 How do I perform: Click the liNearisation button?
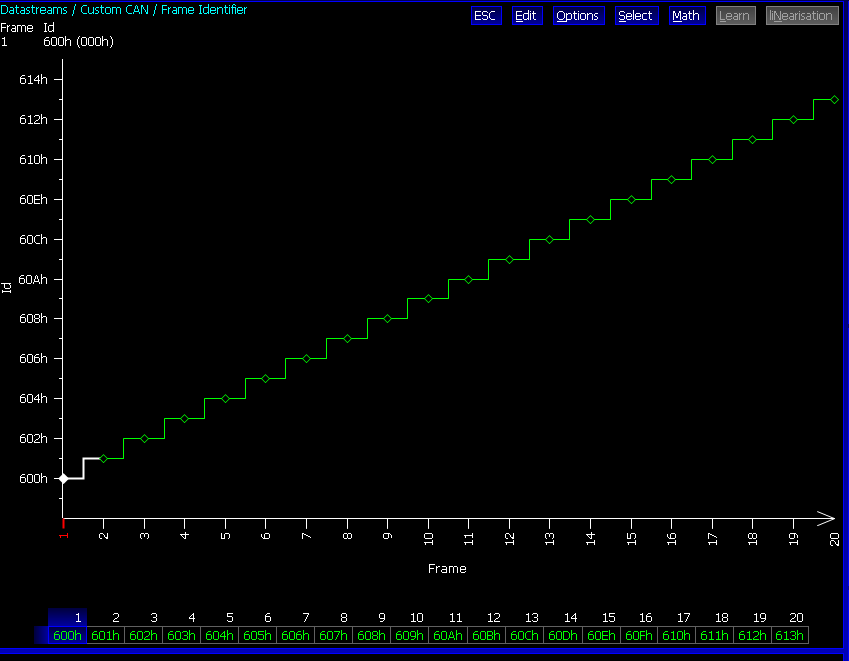(x=801, y=16)
